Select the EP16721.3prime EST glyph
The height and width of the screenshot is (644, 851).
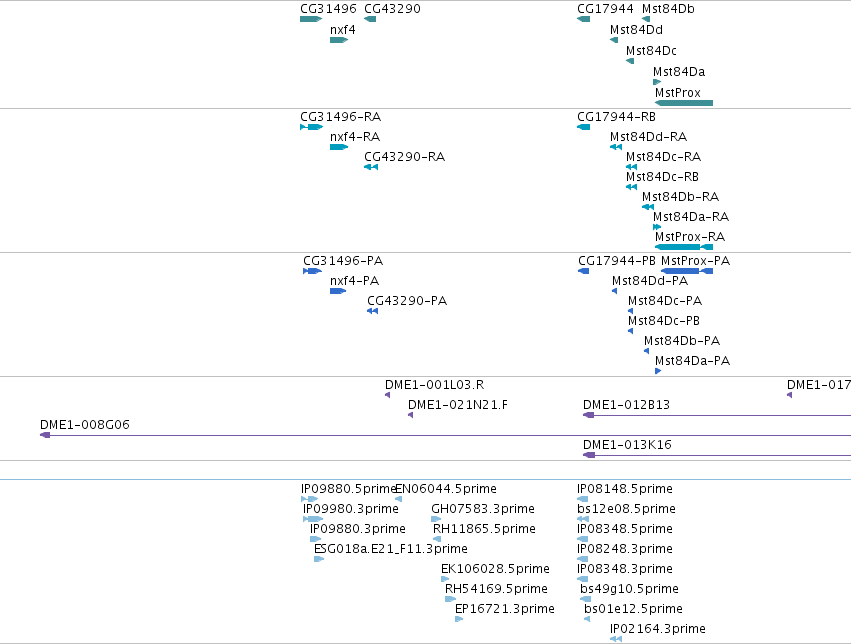[459, 619]
